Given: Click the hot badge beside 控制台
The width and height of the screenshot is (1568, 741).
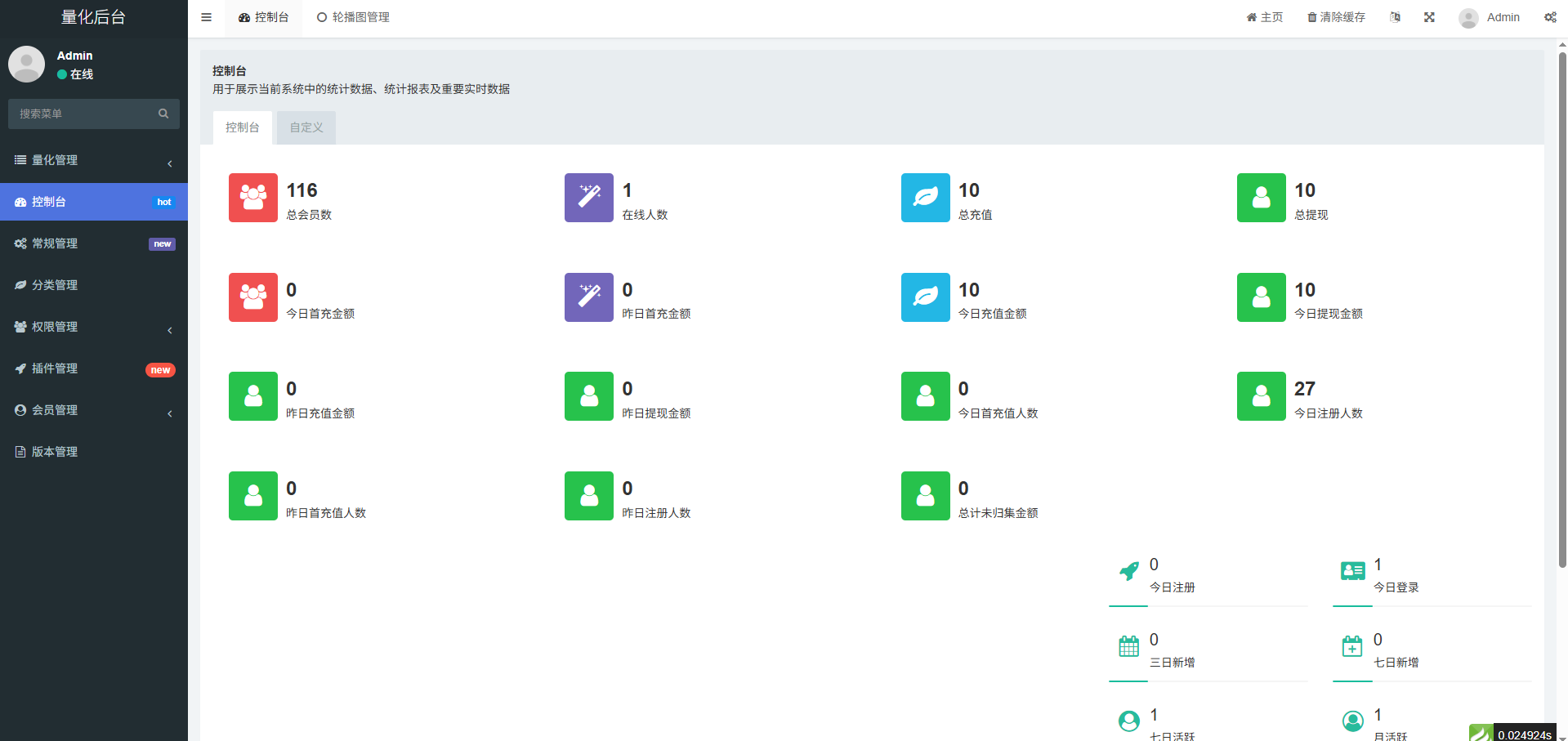Looking at the screenshot, I should 164,202.
